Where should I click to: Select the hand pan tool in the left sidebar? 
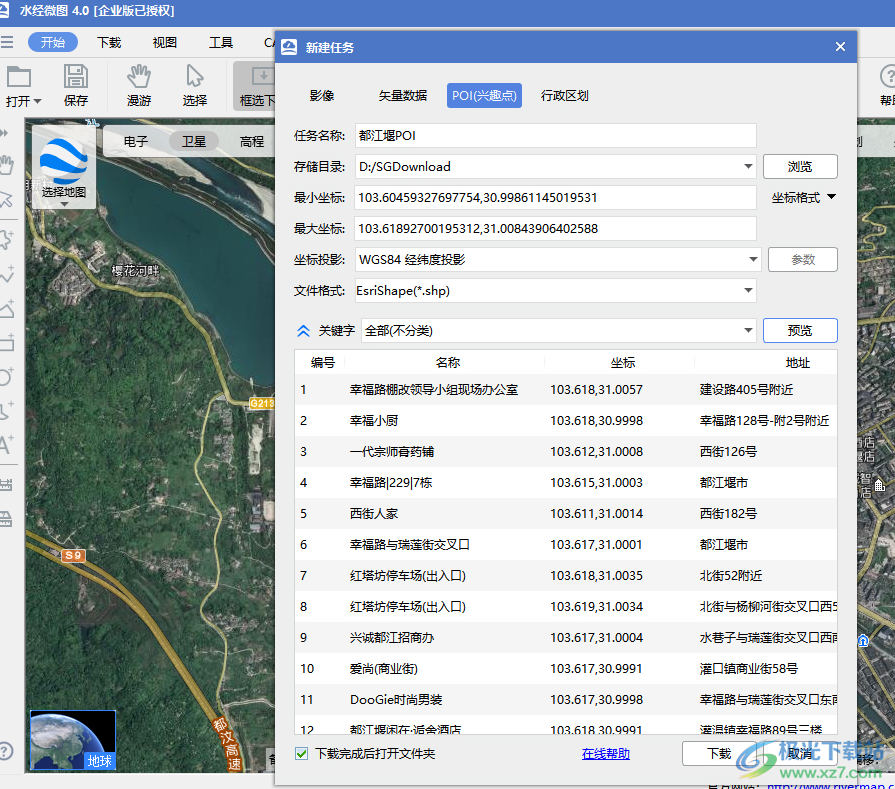click(6, 166)
